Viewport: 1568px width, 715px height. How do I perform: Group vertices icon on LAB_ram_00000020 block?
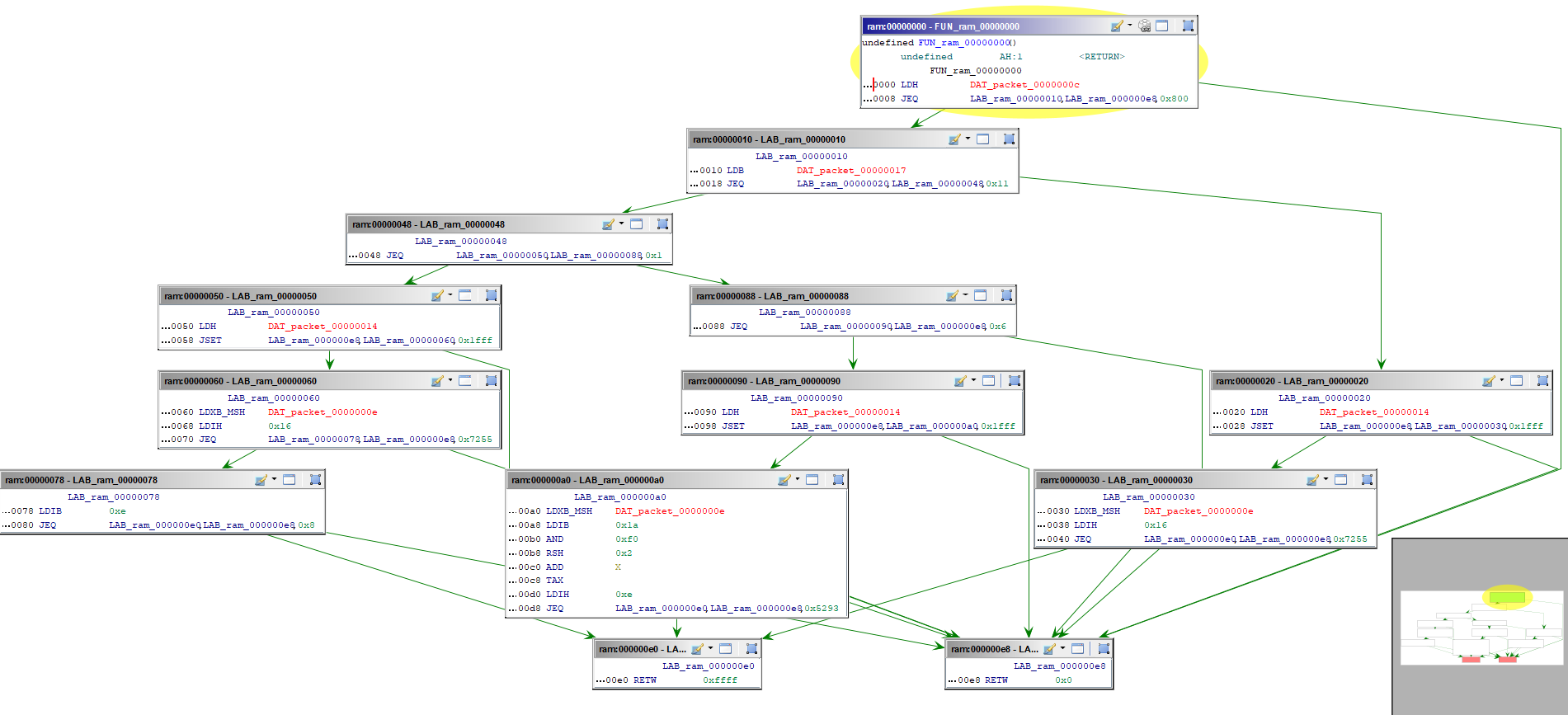[1542, 381]
